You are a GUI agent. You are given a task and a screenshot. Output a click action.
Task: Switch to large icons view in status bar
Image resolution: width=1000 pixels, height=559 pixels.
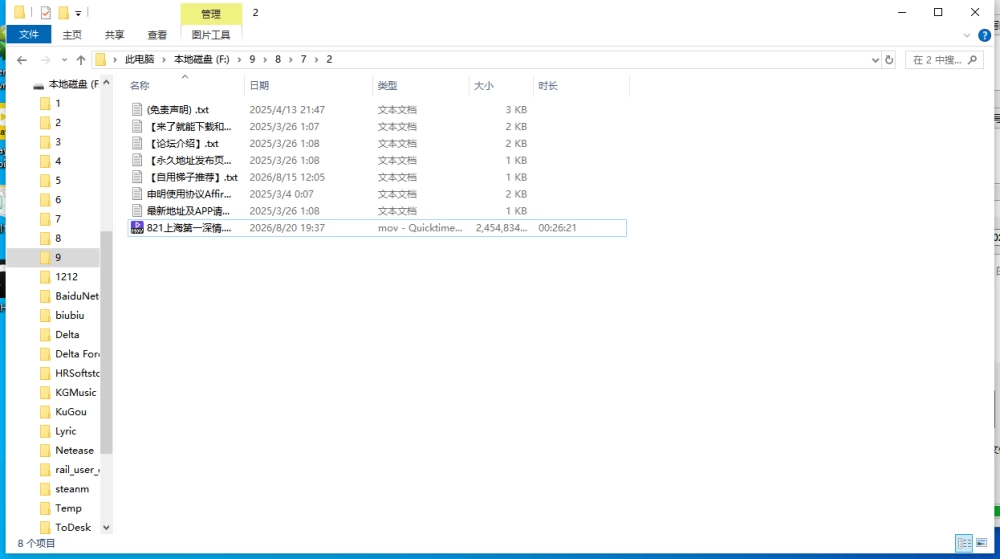pyautogui.click(x=982, y=543)
